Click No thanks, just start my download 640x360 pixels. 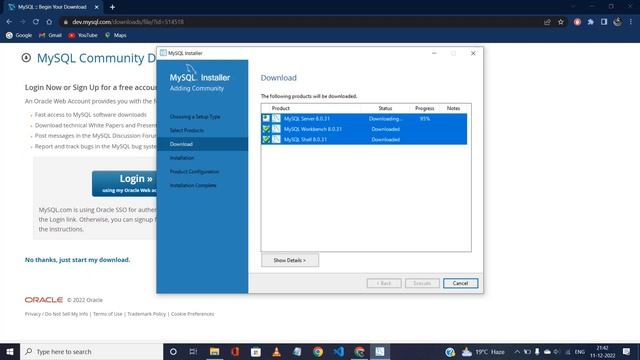click(x=78, y=260)
